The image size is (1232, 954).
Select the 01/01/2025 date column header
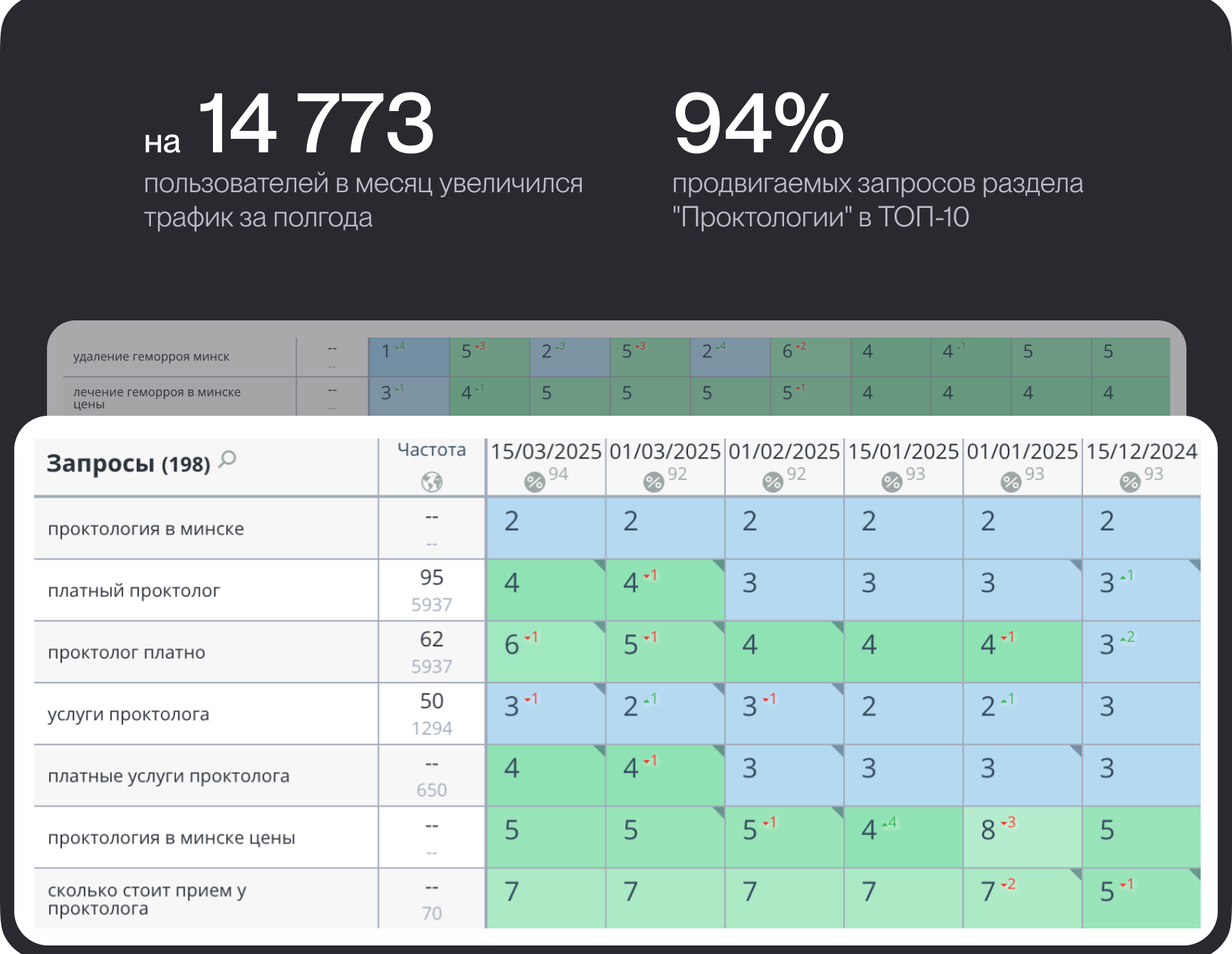coord(1023,451)
